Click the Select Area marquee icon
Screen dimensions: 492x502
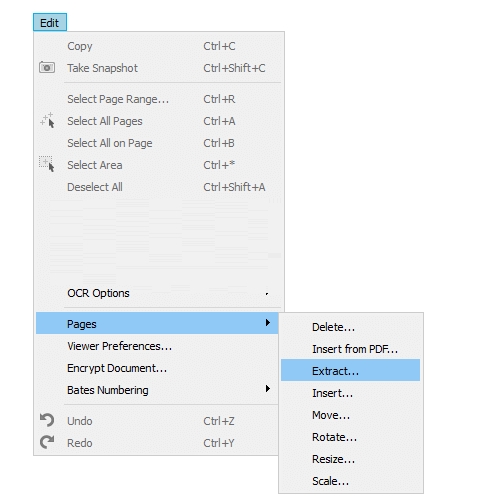click(47, 164)
